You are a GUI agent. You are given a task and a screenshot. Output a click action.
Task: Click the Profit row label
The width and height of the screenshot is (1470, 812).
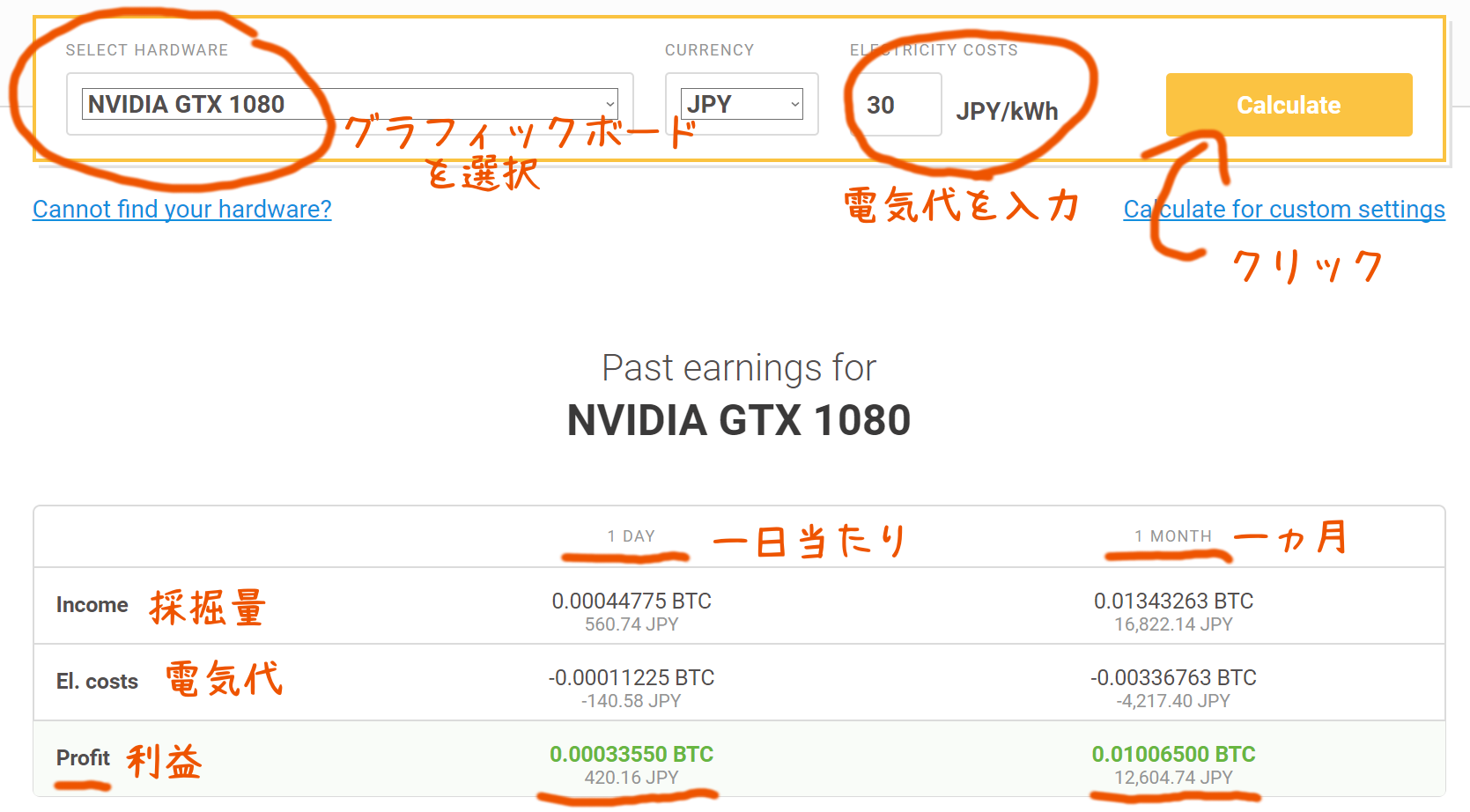(x=83, y=758)
